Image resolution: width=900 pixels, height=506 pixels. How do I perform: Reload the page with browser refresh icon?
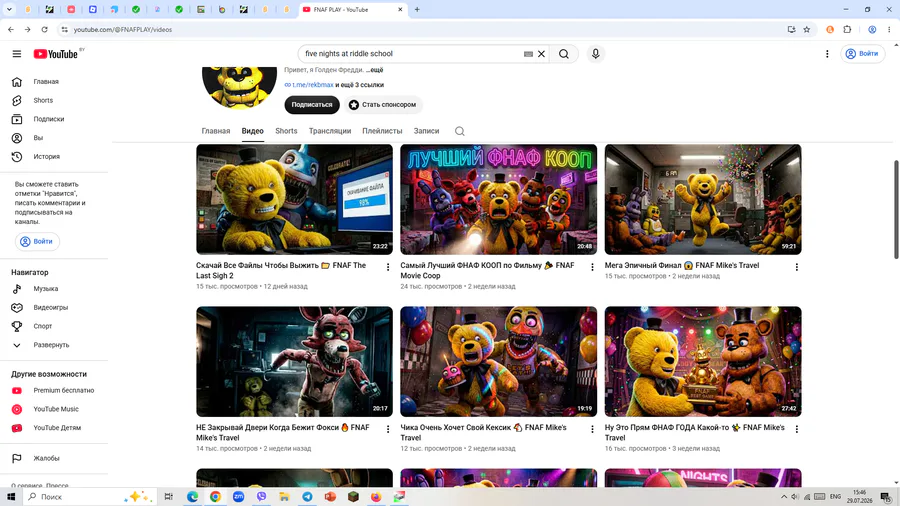44,29
